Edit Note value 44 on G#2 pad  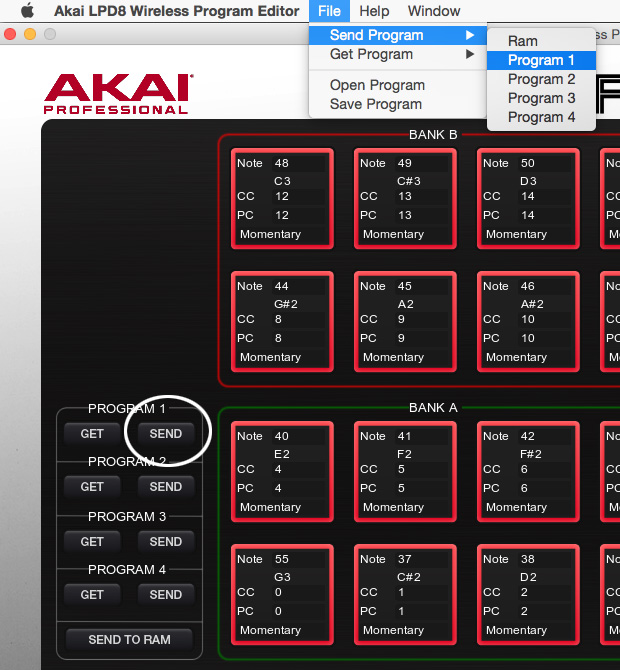[299, 286]
